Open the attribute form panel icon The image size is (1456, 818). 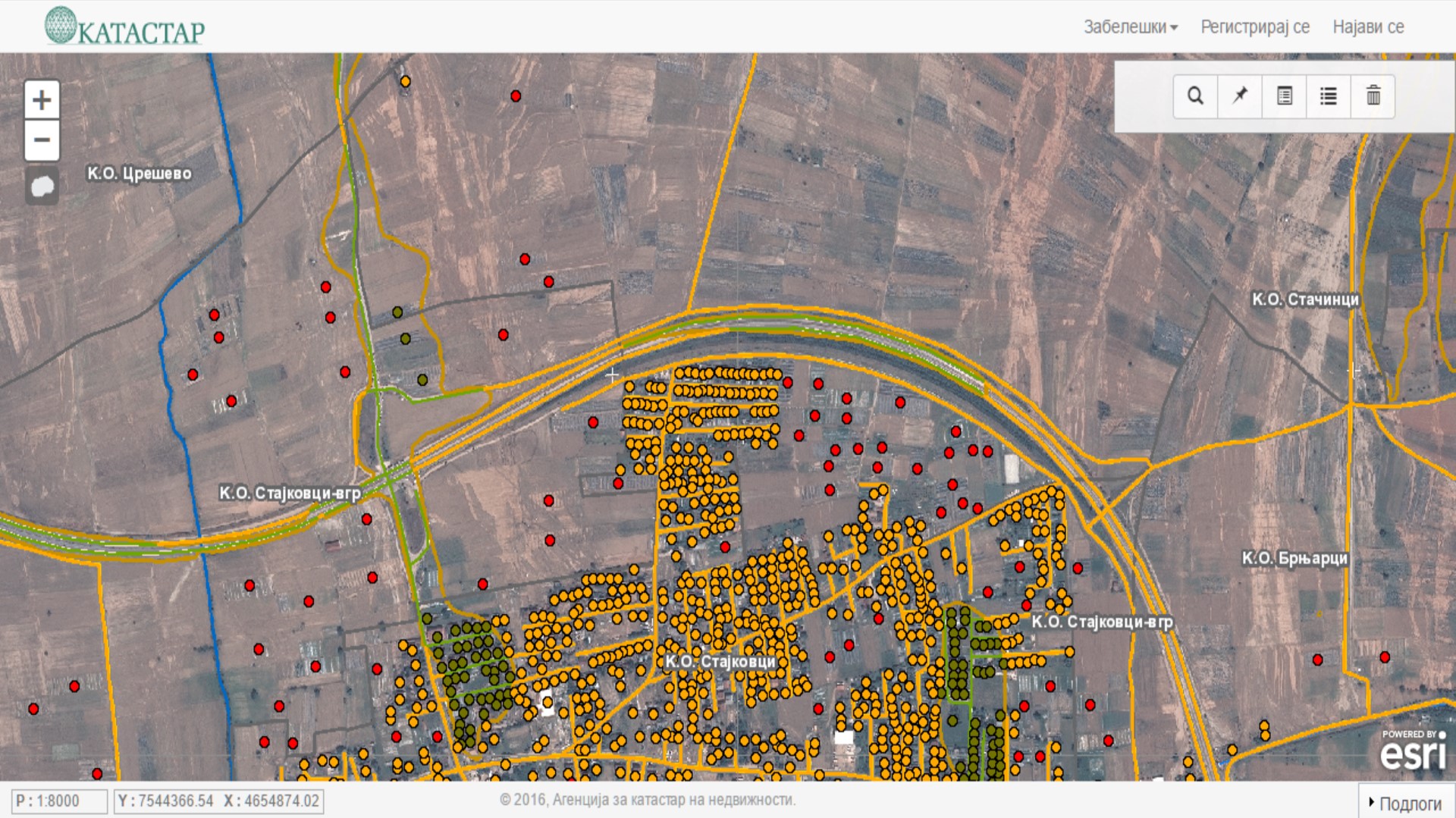(1285, 96)
